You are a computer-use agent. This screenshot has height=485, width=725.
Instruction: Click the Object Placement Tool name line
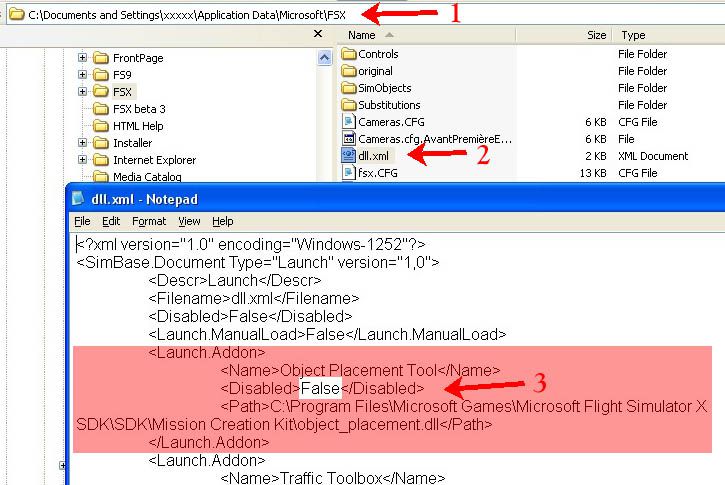coord(360,370)
